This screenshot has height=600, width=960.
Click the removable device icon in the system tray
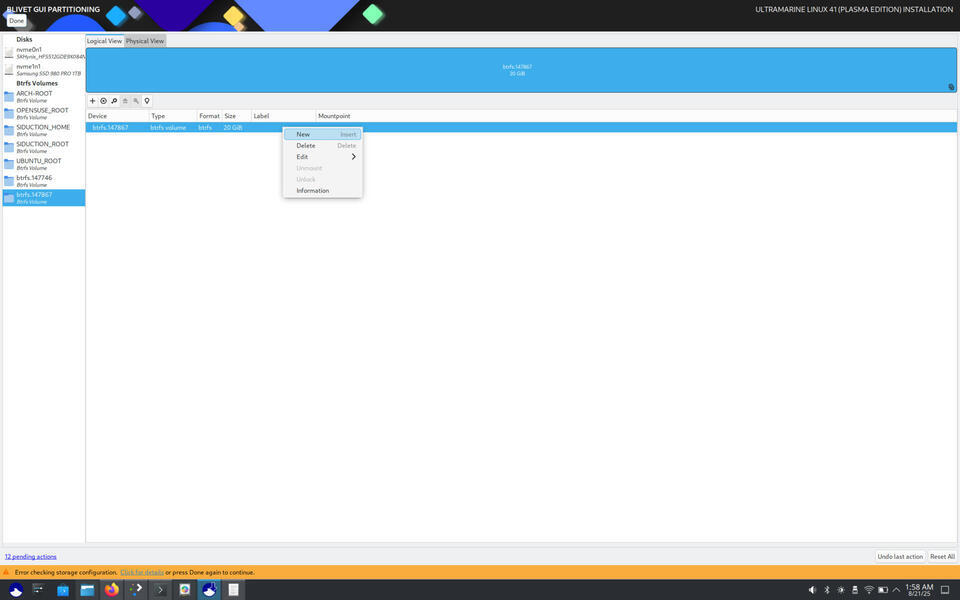click(855, 590)
